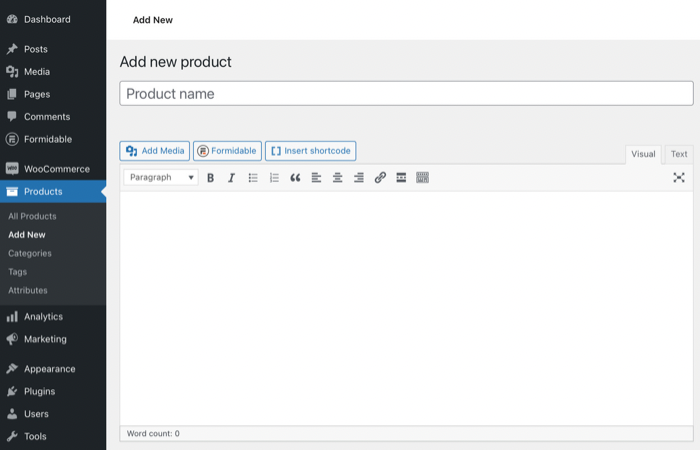Insert a numbered list
The image size is (700, 450).
[274, 178]
